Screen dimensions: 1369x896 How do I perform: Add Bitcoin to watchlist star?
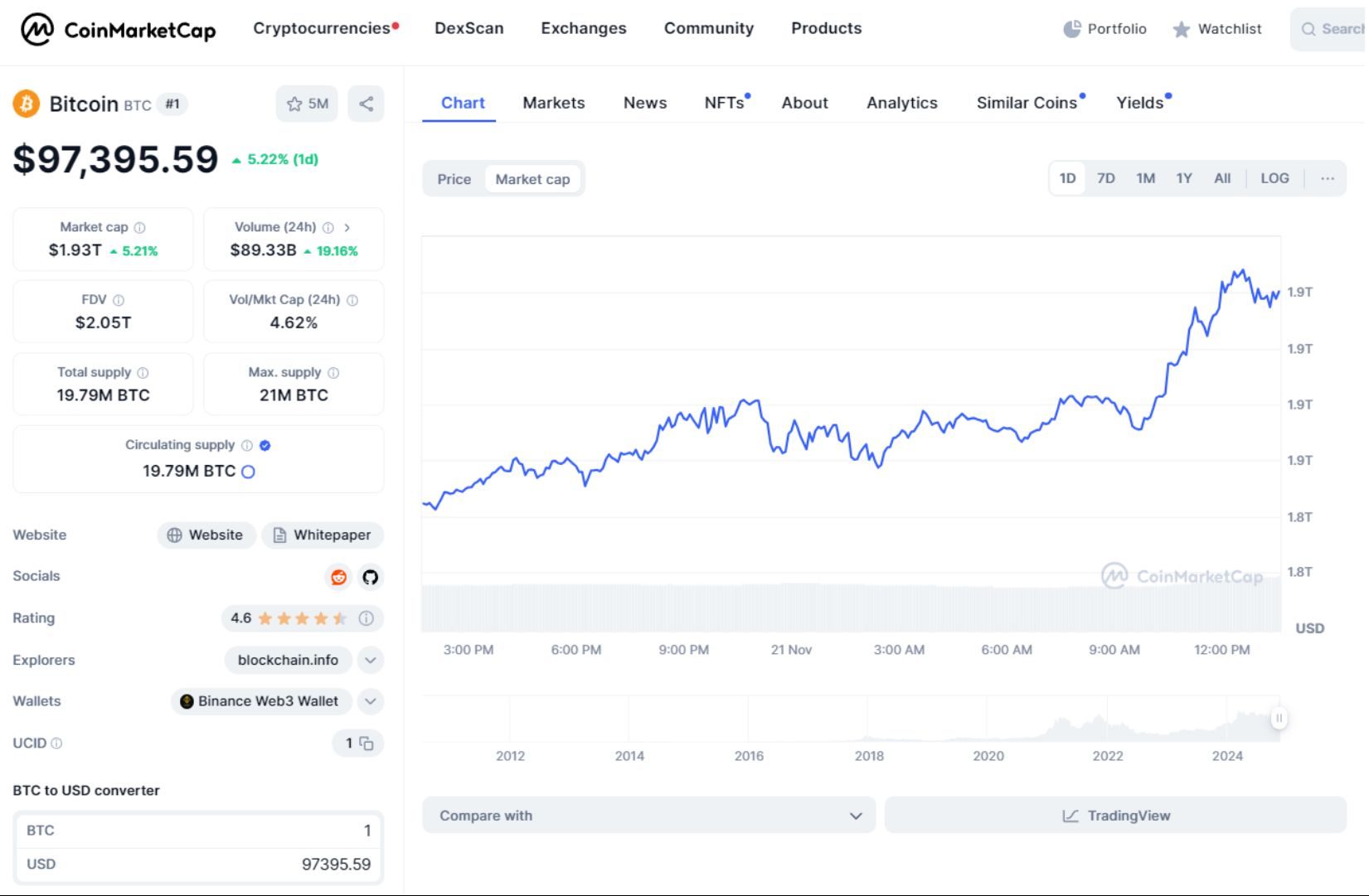(294, 104)
